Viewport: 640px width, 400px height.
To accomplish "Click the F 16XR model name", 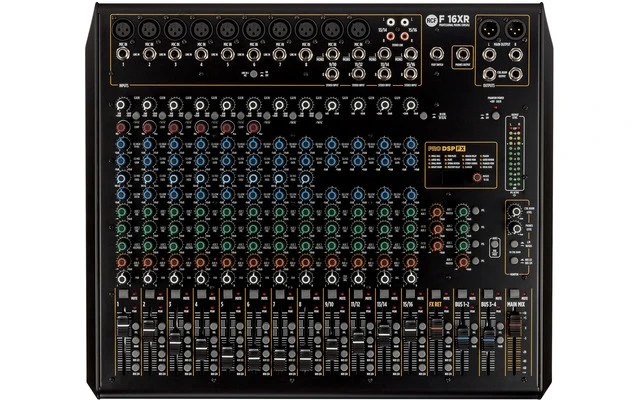I will click(x=454, y=19).
